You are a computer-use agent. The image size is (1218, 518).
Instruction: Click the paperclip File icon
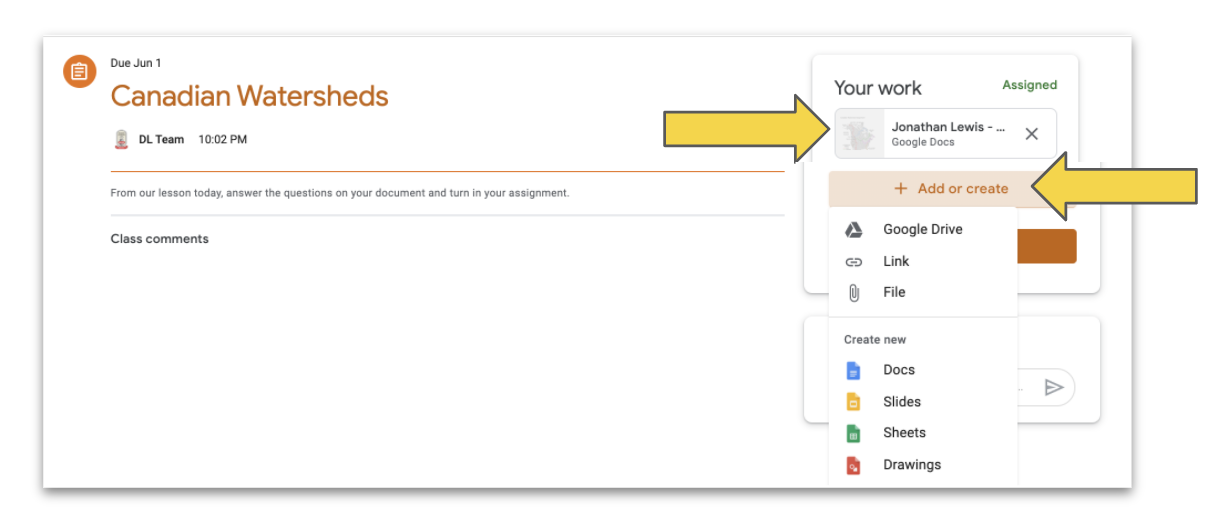click(x=853, y=293)
